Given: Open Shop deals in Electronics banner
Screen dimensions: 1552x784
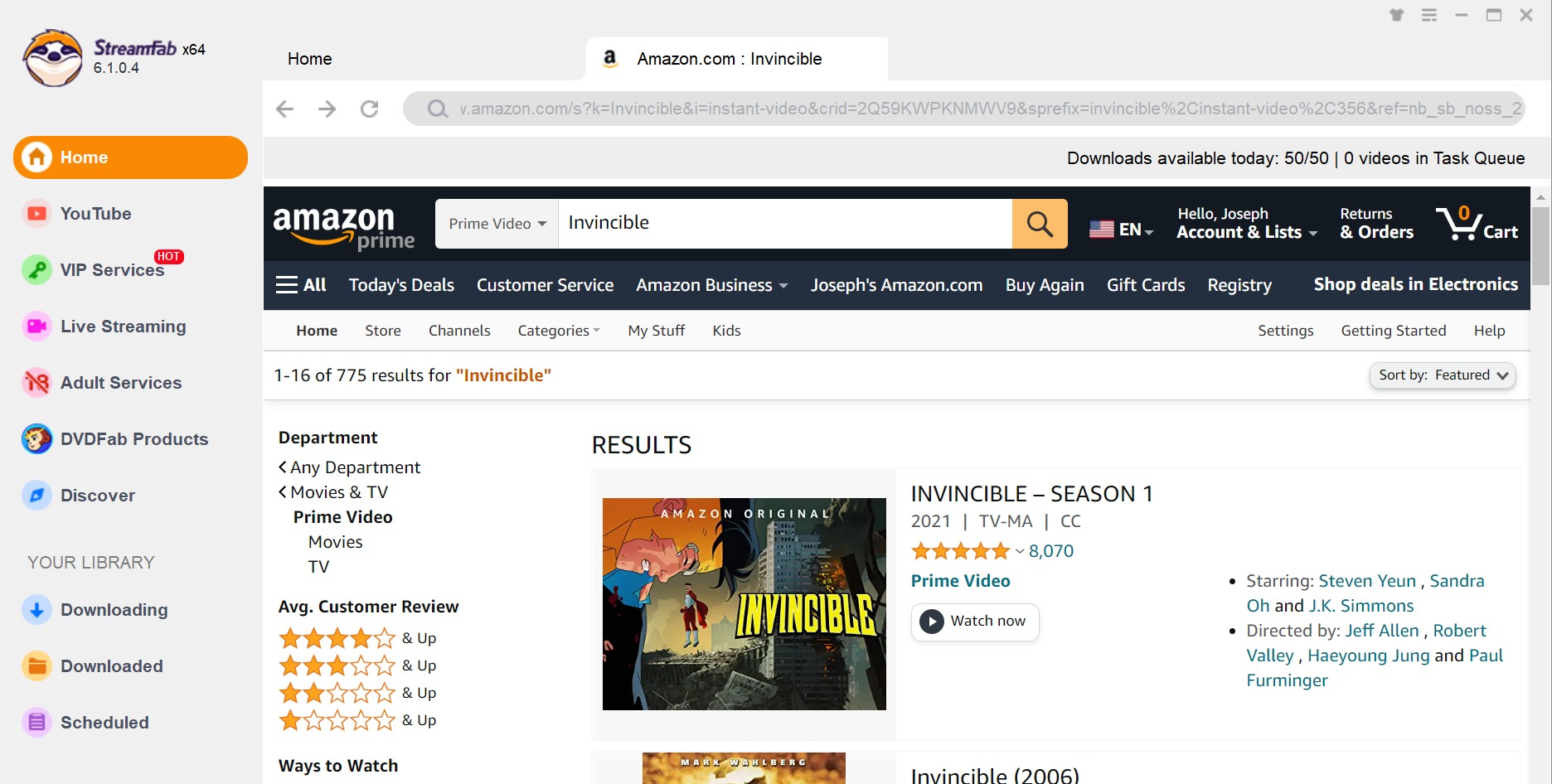Looking at the screenshot, I should [x=1416, y=284].
